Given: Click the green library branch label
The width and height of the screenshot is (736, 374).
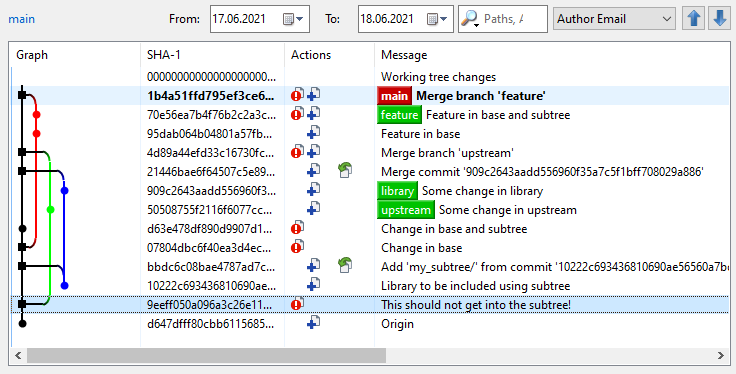Looking at the screenshot, I should pos(397,191).
